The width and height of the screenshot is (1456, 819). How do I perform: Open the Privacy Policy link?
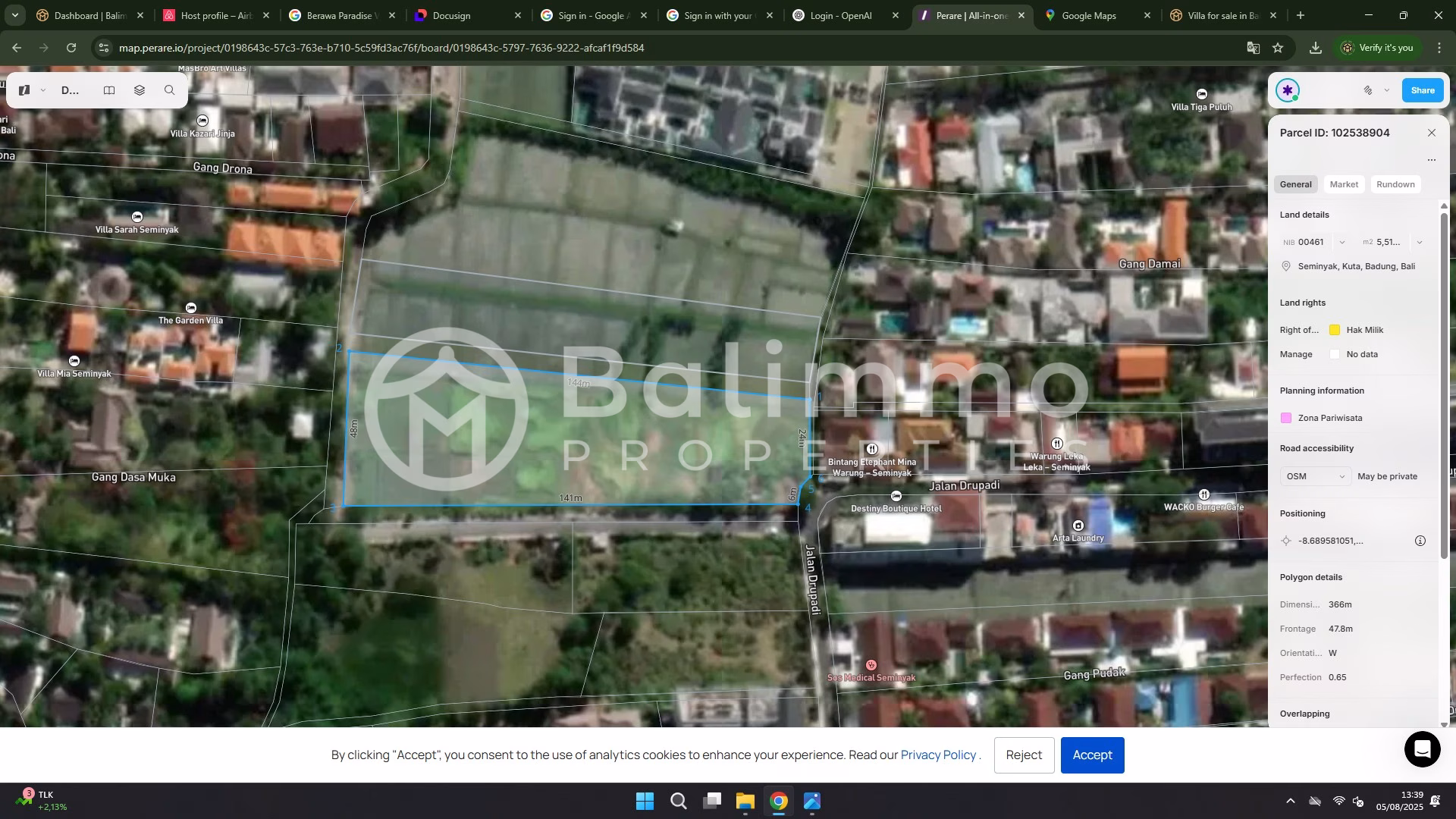[x=937, y=755]
